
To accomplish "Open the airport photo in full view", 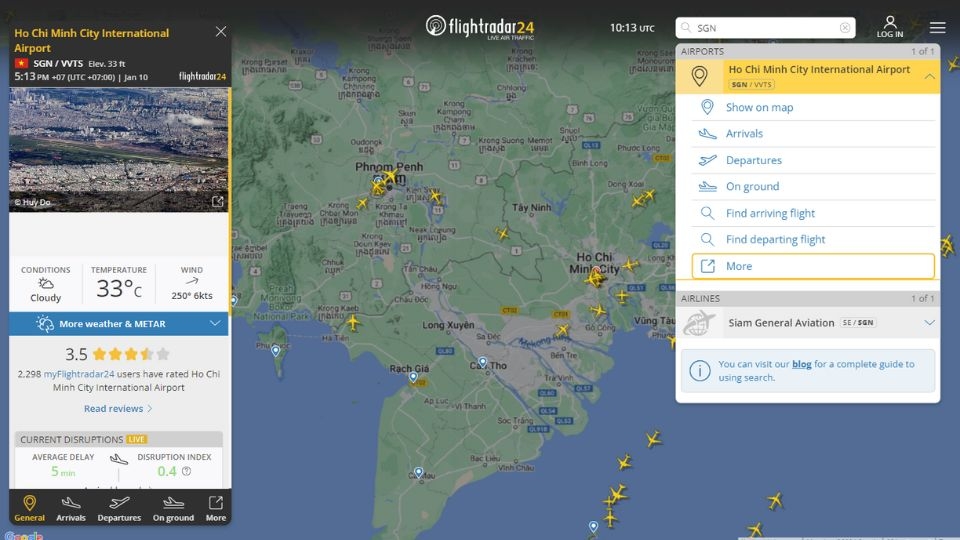I will [217, 201].
